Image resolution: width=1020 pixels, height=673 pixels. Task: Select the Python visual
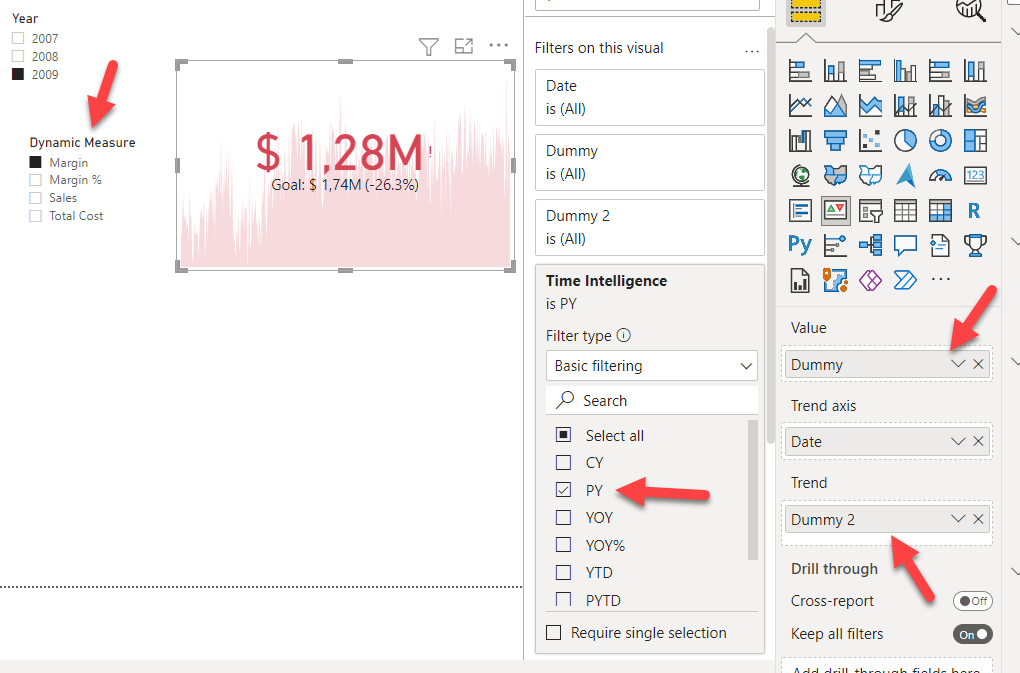pos(800,245)
